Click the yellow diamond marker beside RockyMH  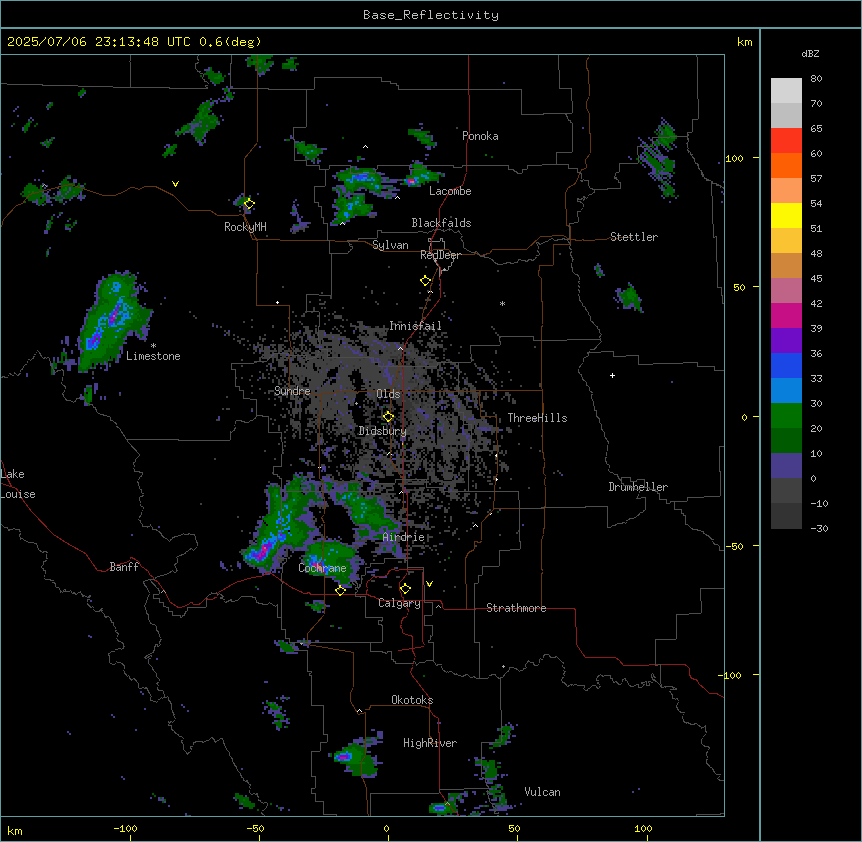click(x=249, y=204)
